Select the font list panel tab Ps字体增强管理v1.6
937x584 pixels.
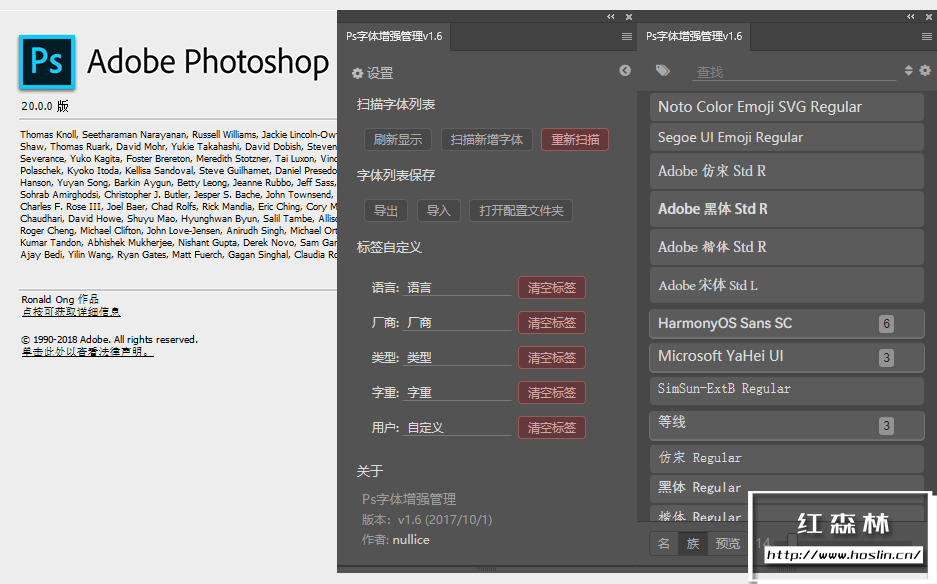click(694, 36)
